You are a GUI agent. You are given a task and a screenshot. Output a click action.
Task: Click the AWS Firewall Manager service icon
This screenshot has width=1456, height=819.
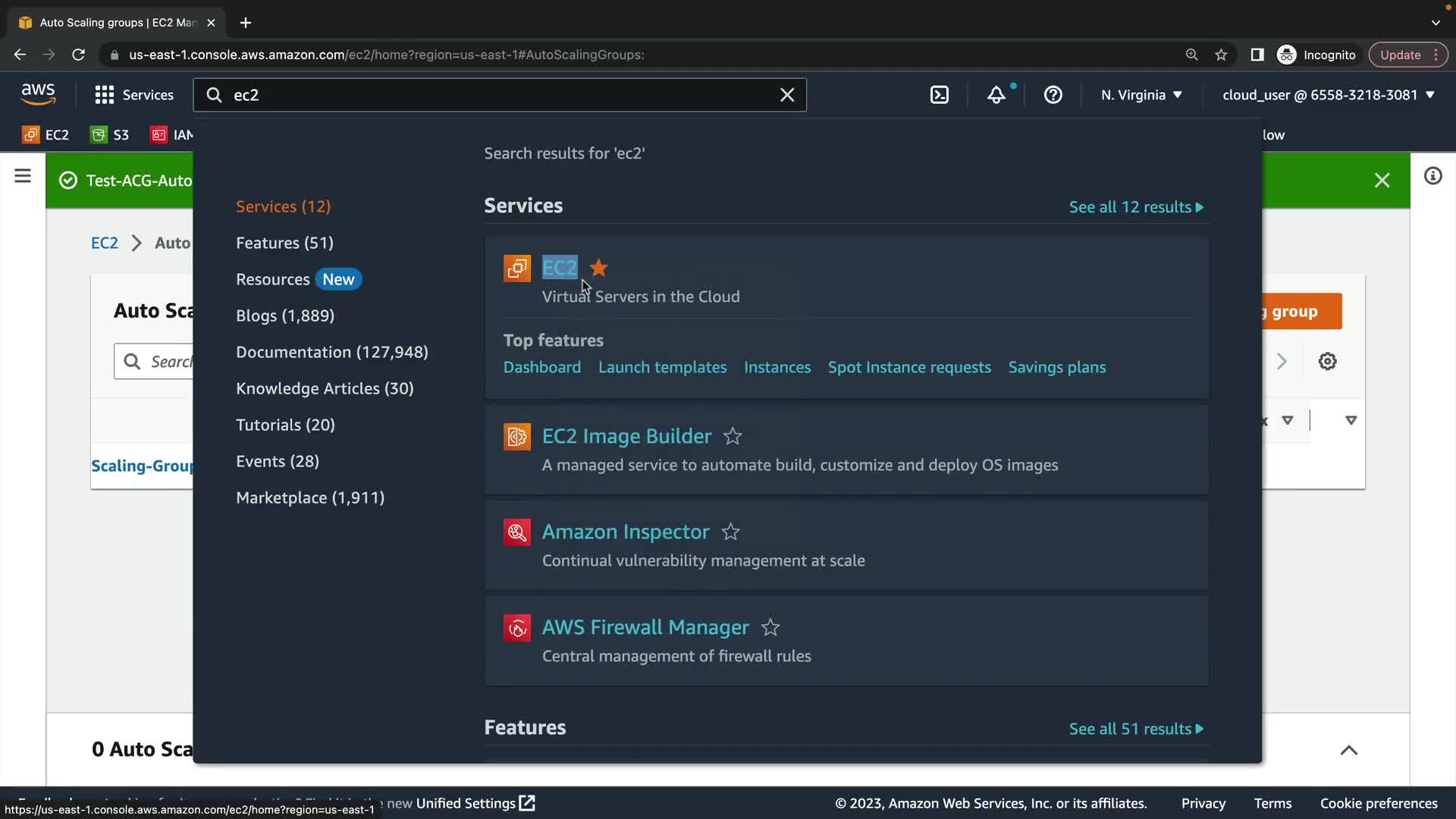pyautogui.click(x=516, y=628)
